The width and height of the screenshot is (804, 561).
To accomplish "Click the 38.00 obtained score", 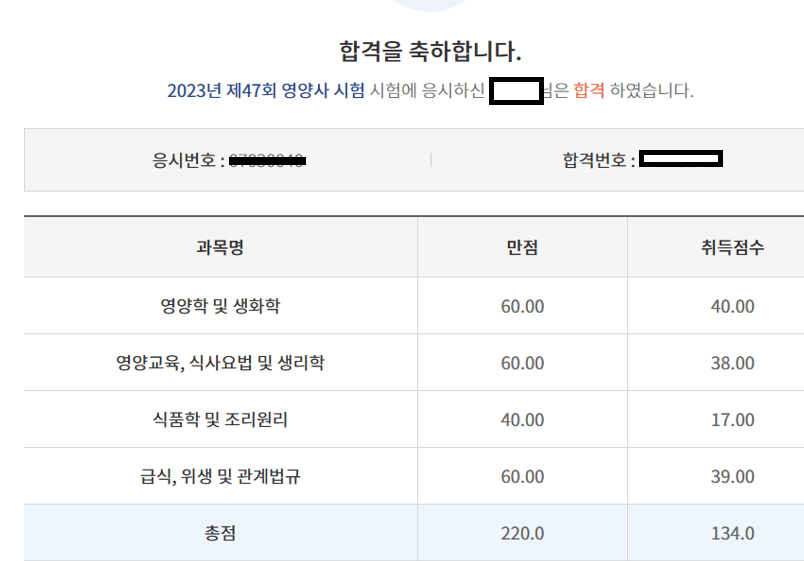I will [732, 363].
